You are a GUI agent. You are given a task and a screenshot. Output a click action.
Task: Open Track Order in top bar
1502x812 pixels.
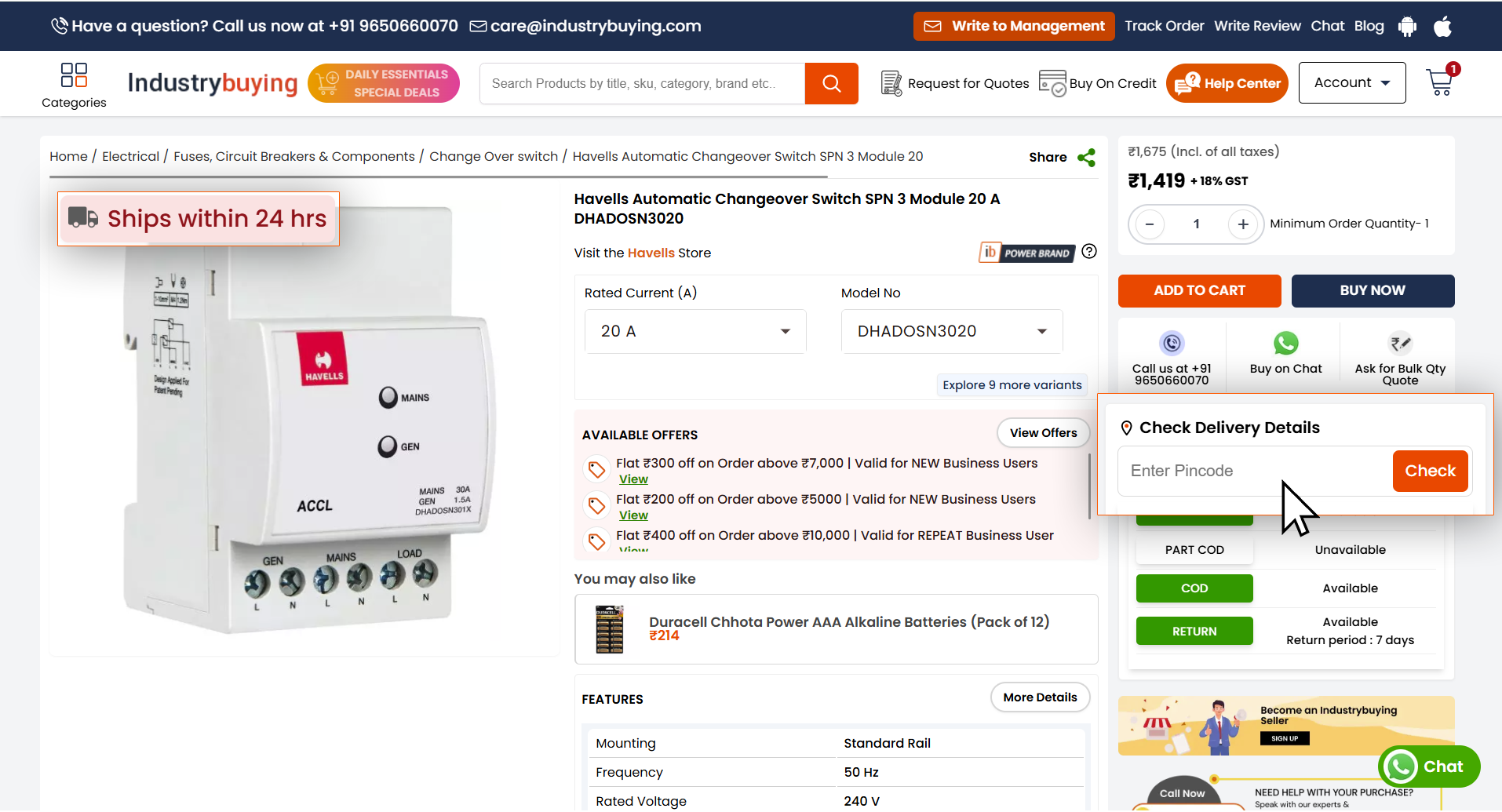coord(1164,26)
